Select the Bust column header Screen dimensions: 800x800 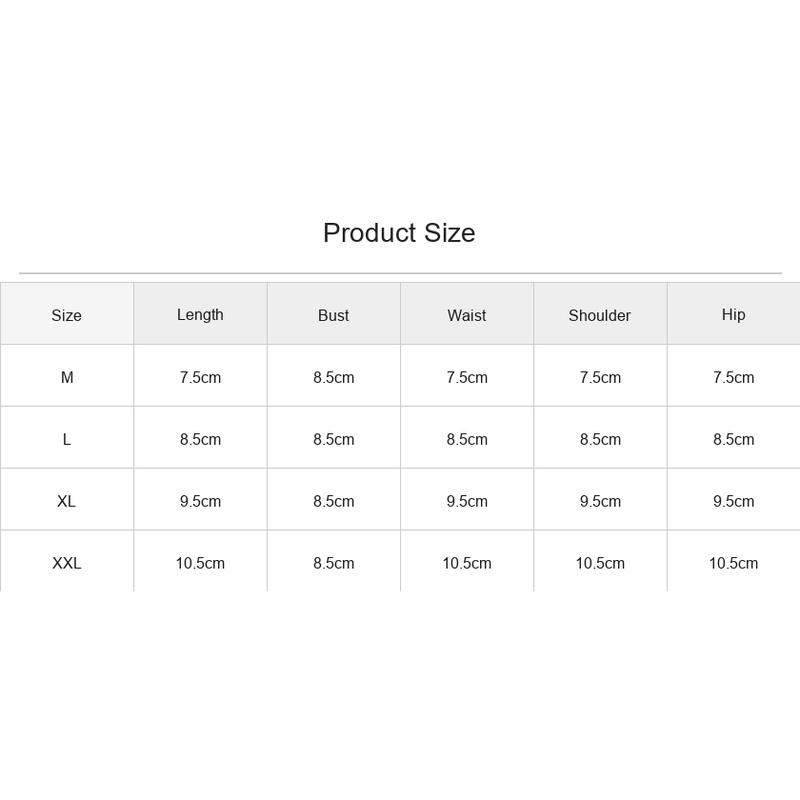333,315
